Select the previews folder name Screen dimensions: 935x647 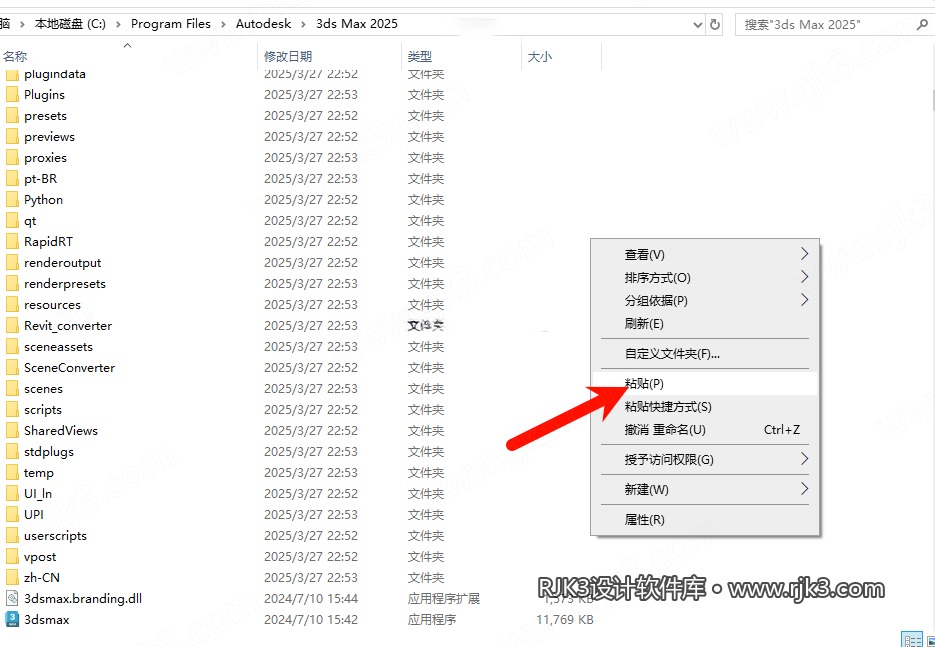(x=49, y=137)
